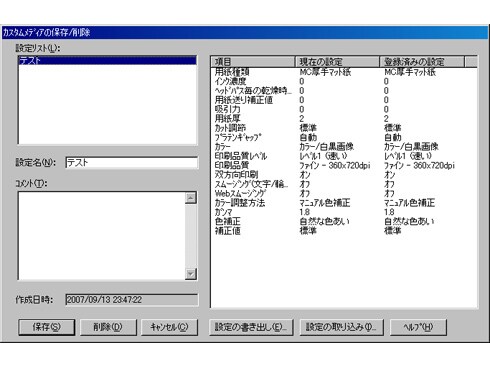
Task: Click レベル1 (速い) under 登録済みの設定
Action: 408,156
